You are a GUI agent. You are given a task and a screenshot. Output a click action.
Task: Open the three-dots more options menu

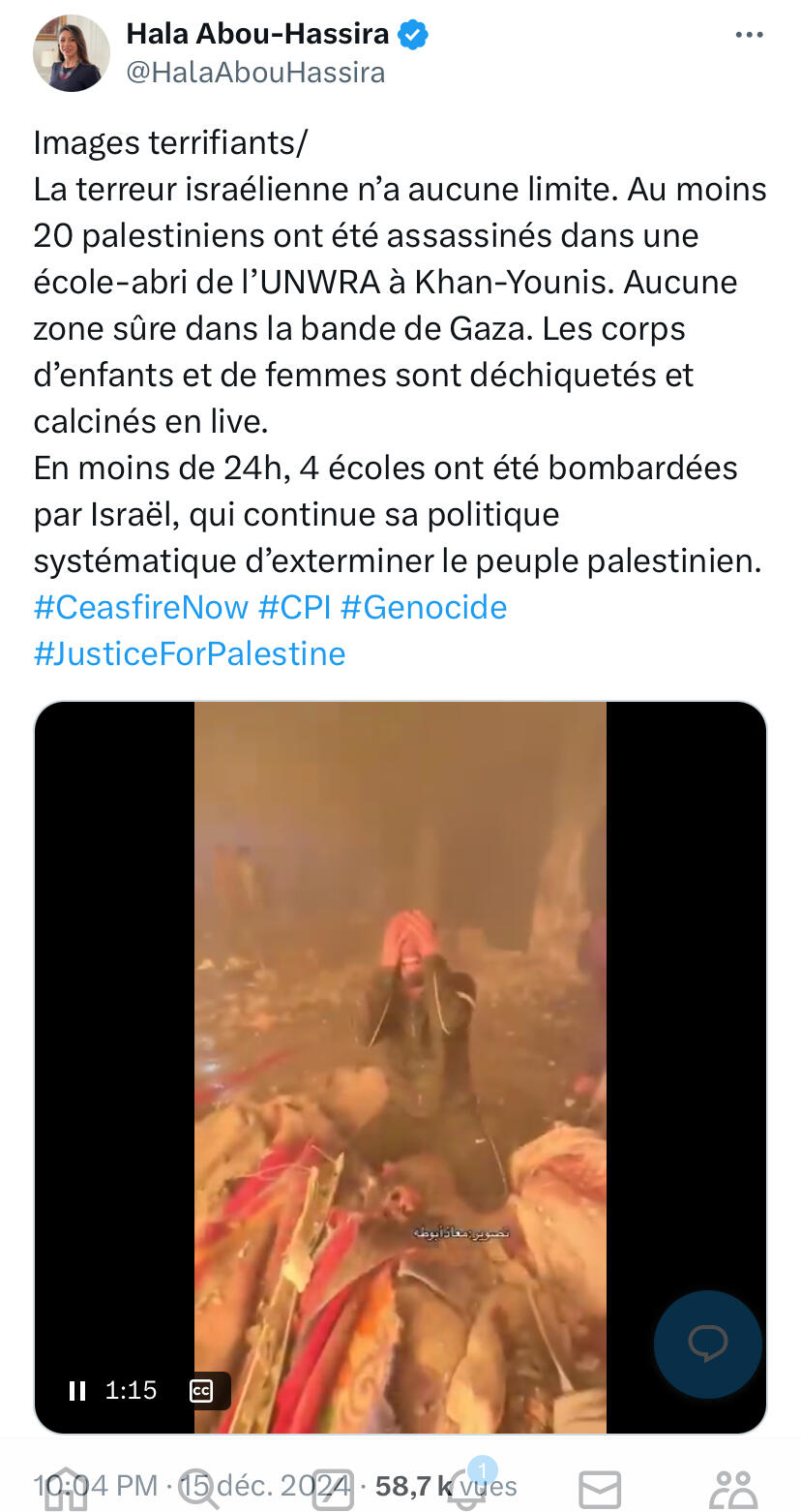(x=749, y=35)
